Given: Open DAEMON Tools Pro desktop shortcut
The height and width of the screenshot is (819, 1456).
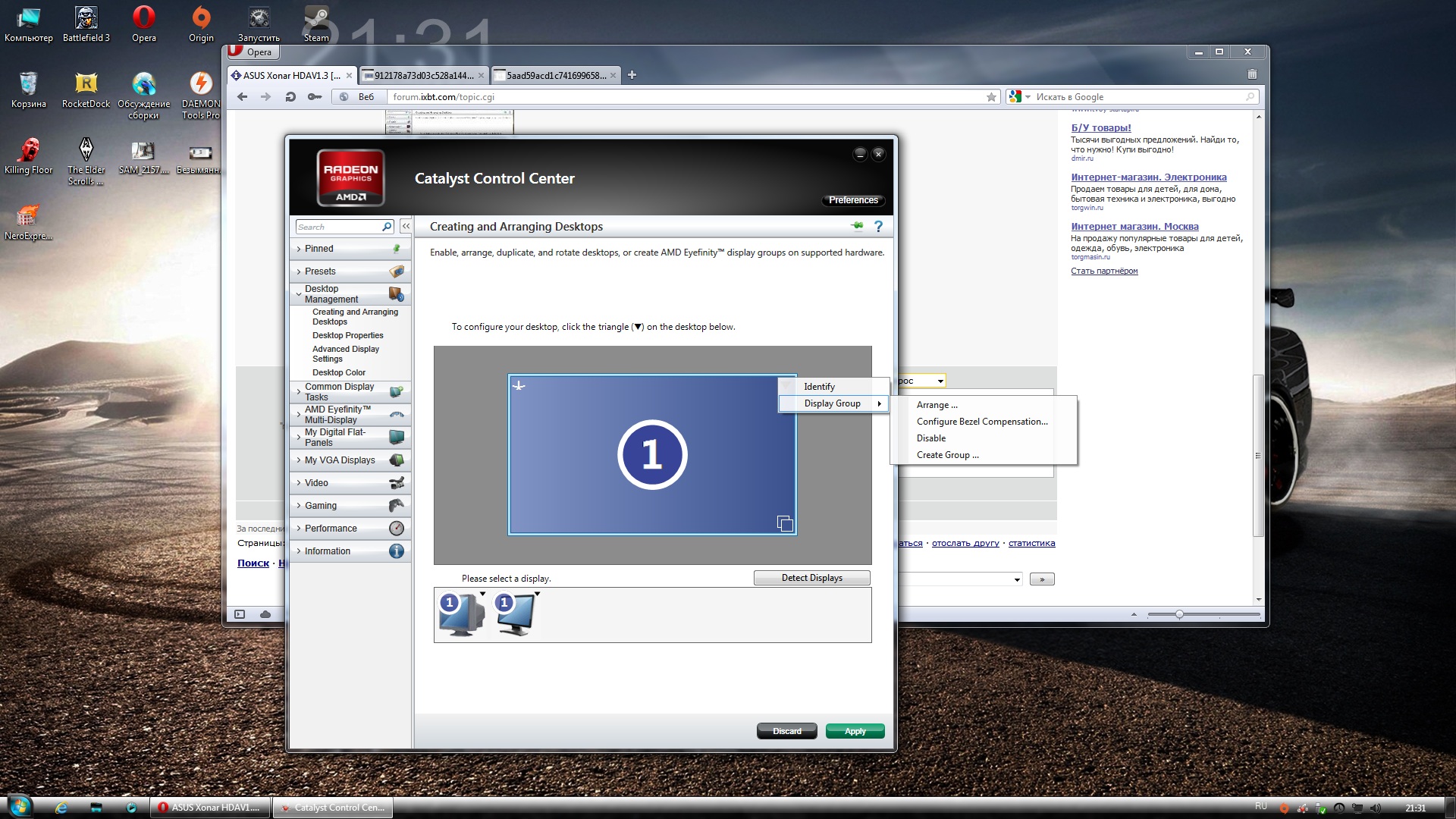Looking at the screenshot, I should [x=201, y=95].
